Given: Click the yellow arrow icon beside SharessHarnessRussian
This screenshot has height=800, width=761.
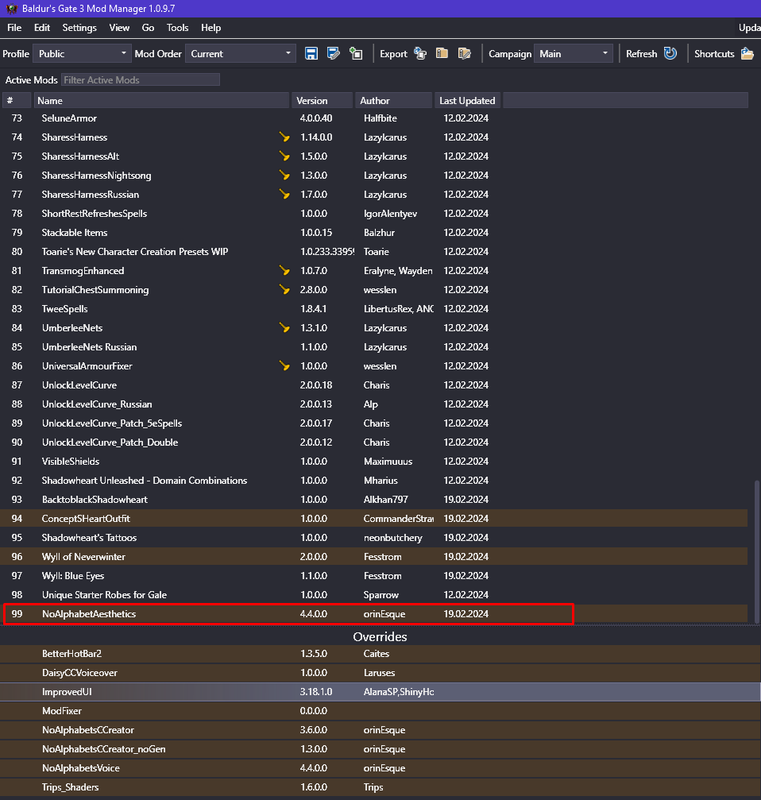Looking at the screenshot, I should pos(285,194).
